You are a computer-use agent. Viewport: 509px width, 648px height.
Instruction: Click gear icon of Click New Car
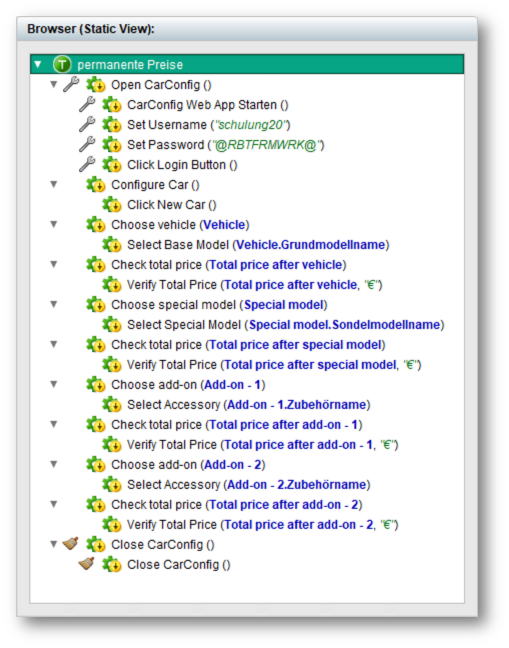[112, 205]
